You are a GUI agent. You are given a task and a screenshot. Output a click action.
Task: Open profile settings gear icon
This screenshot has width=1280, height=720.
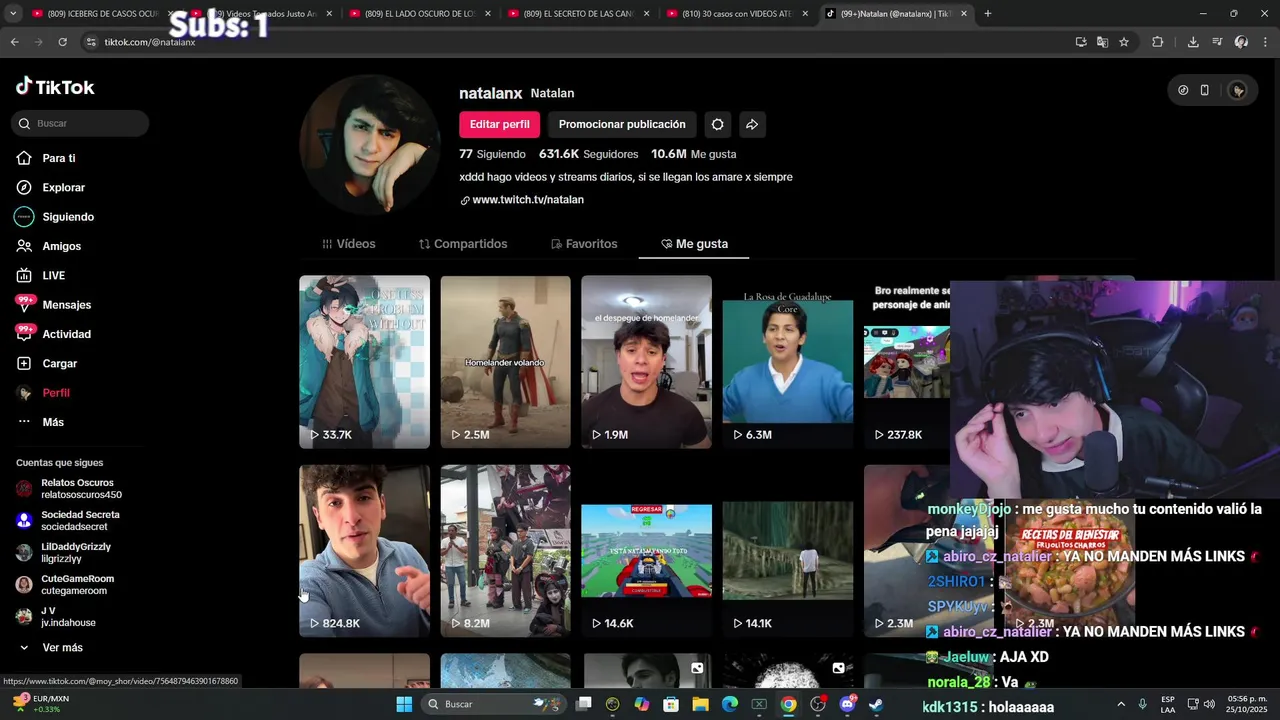click(717, 124)
